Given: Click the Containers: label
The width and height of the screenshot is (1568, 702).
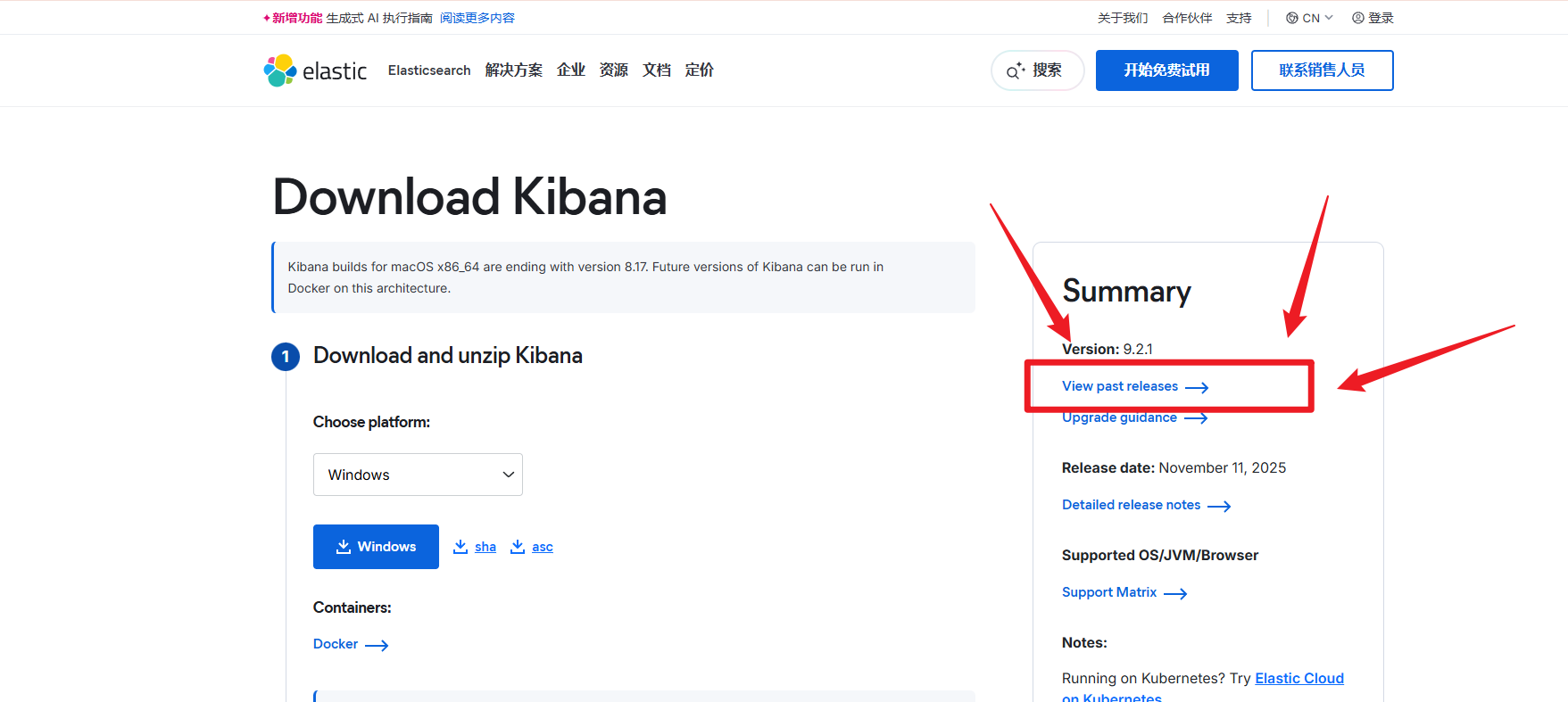Looking at the screenshot, I should tap(353, 607).
